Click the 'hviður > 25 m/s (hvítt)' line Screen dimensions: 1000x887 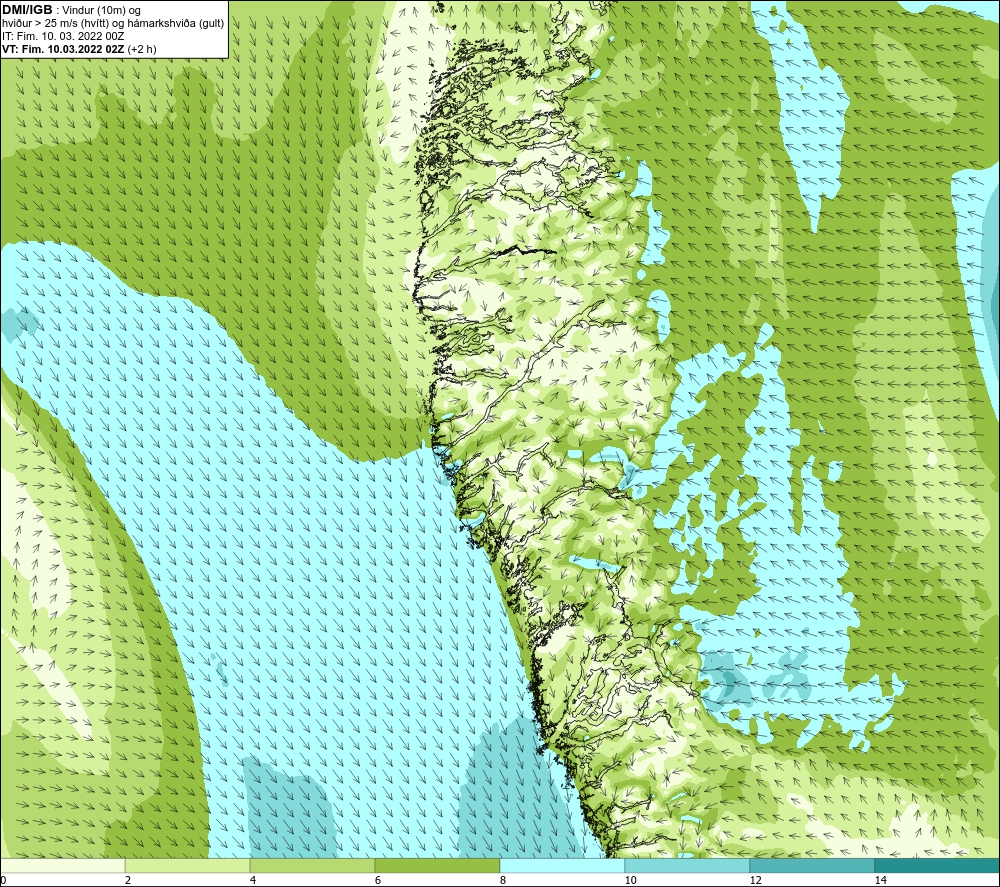point(114,23)
